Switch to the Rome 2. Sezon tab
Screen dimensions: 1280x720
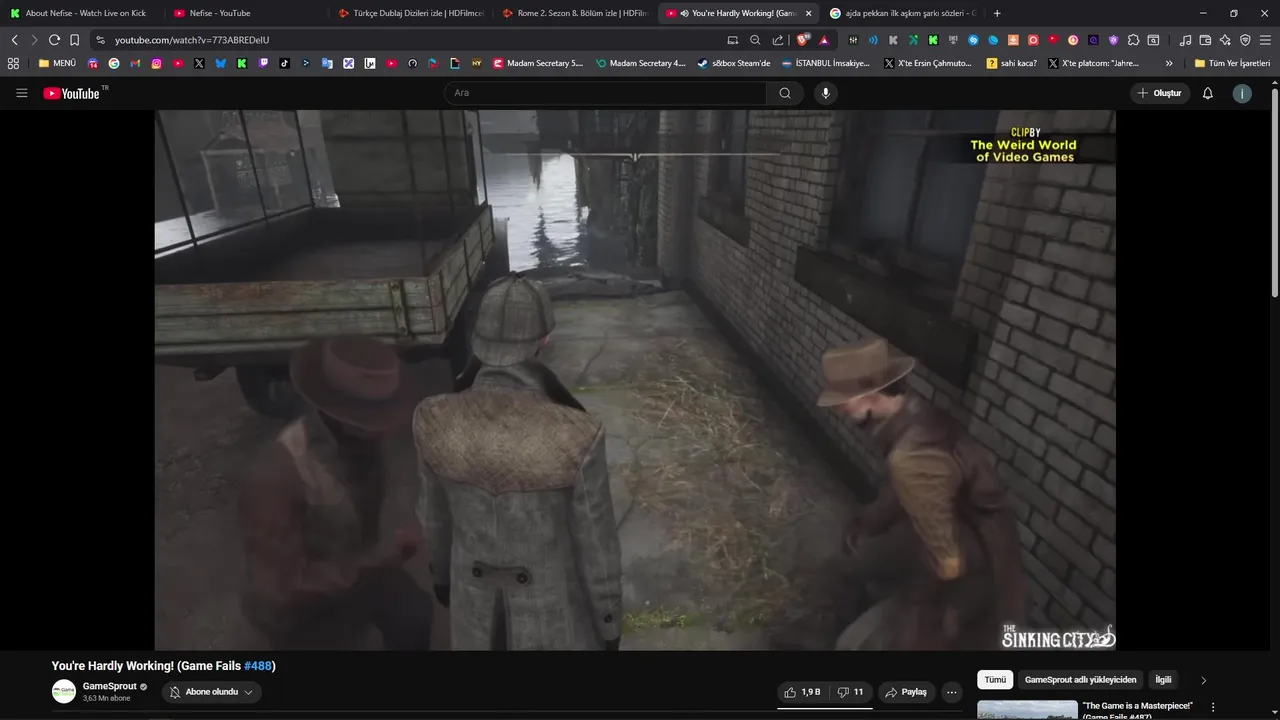point(575,13)
